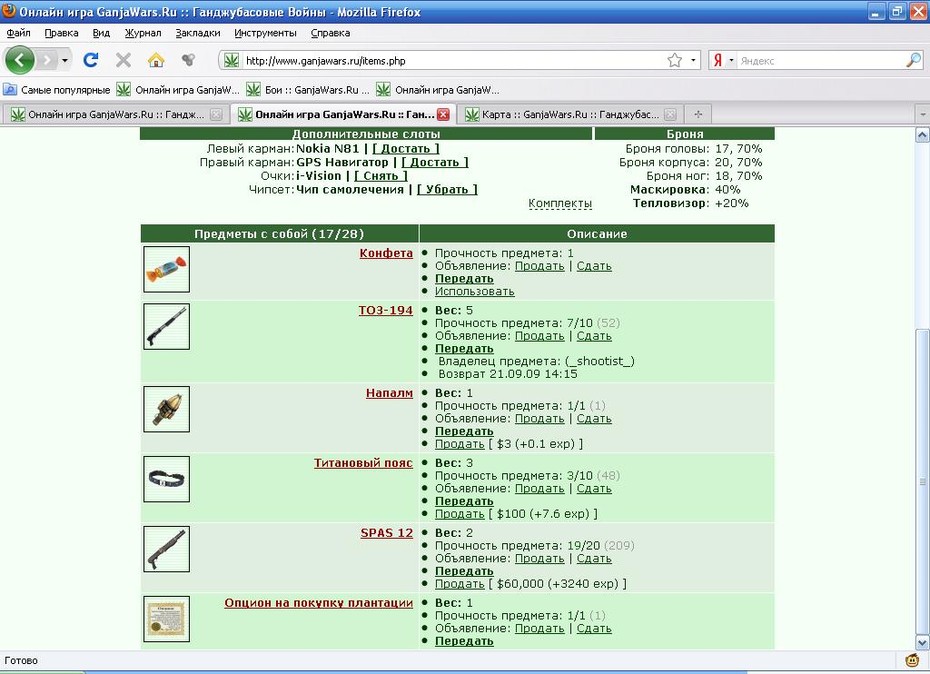Click Достать for Nokia N81

pos(406,149)
